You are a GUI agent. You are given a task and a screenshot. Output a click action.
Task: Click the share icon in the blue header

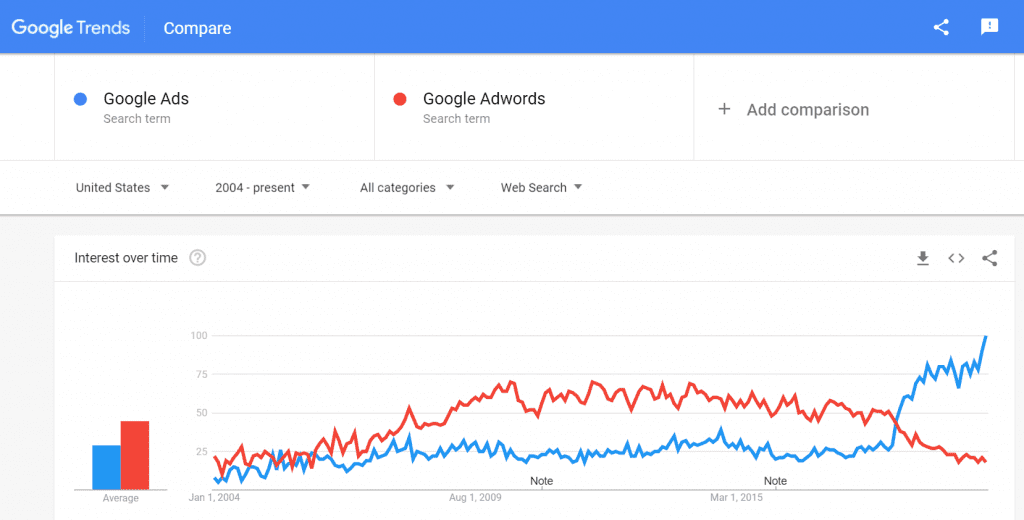pyautogui.click(x=941, y=27)
